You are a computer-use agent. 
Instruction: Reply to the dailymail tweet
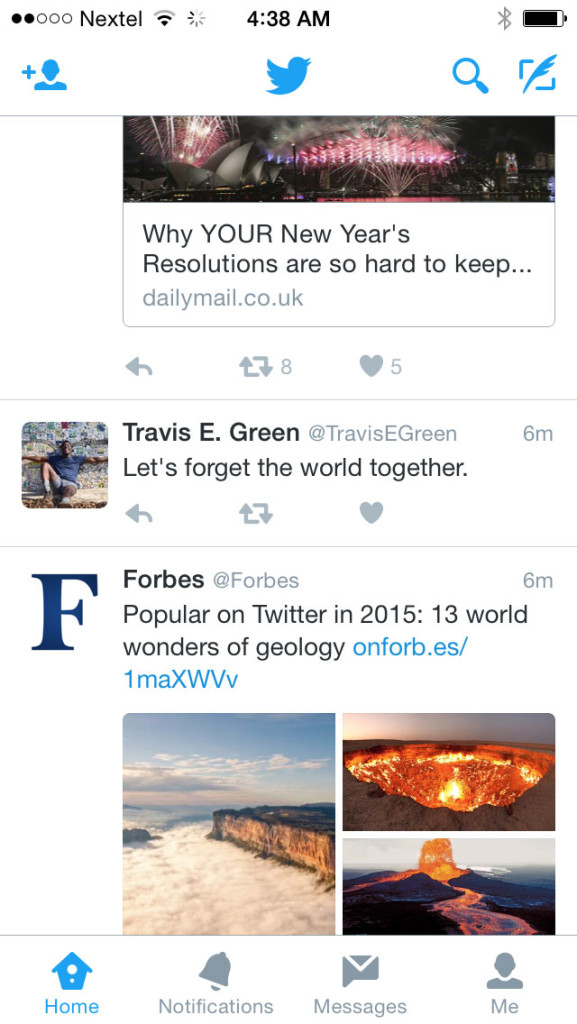coord(139,367)
